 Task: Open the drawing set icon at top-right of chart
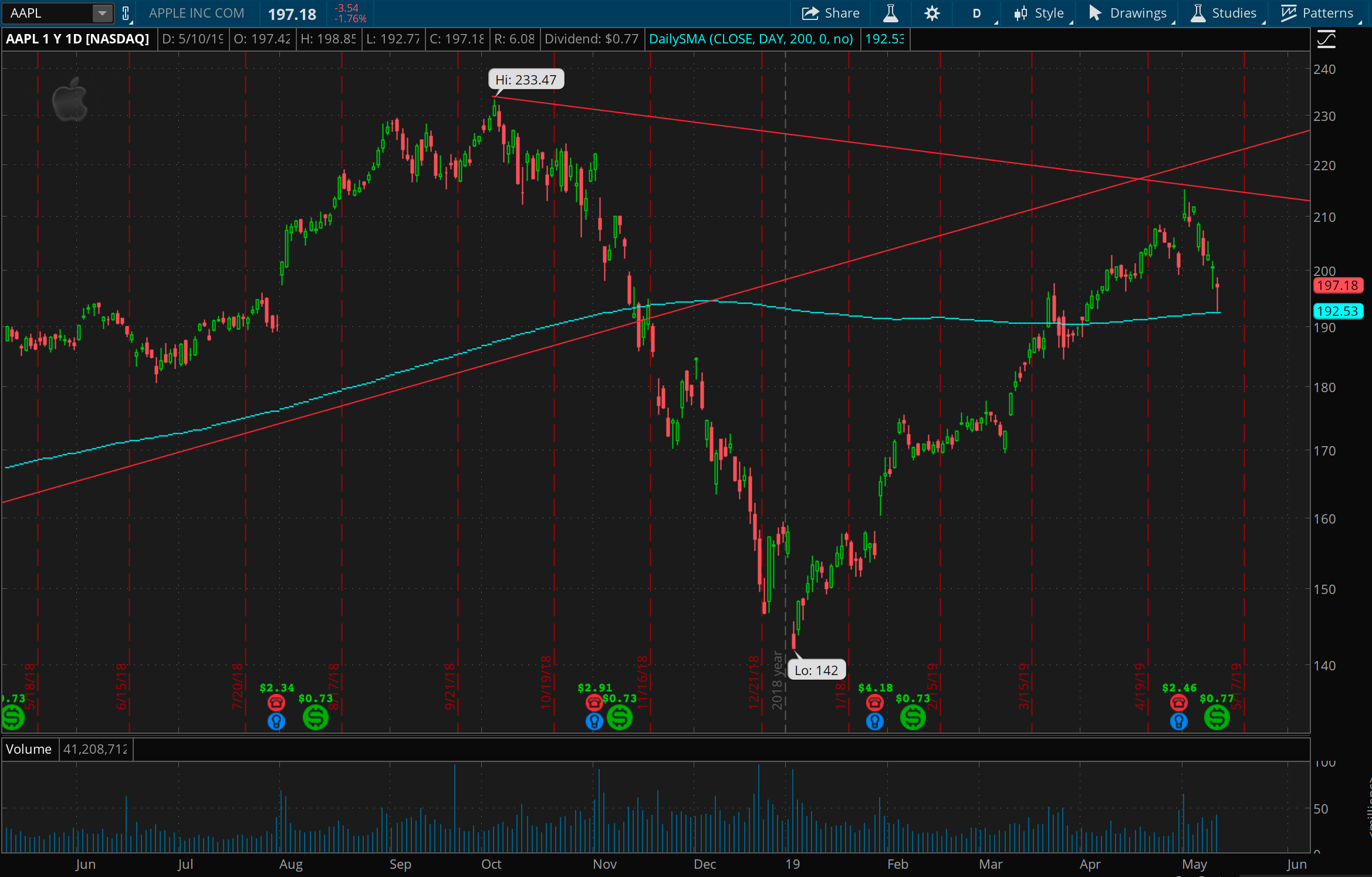pyautogui.click(x=1326, y=39)
